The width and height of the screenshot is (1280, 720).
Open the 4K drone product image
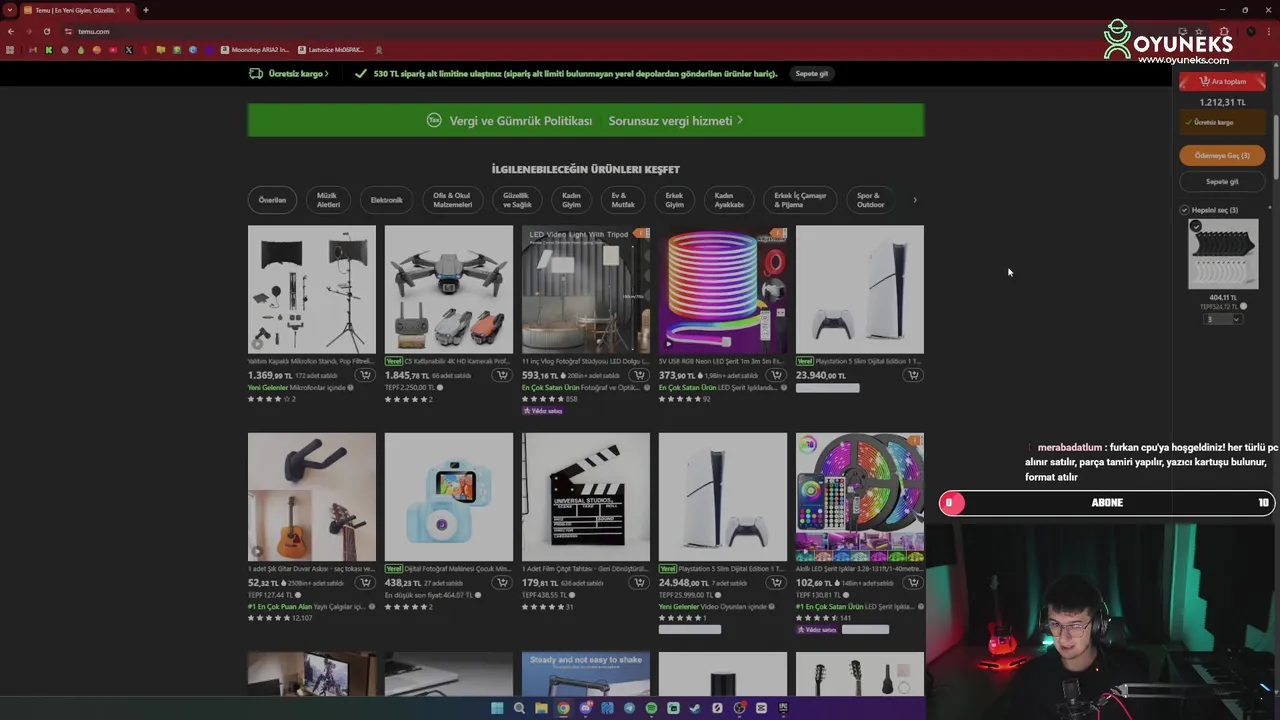(449, 289)
